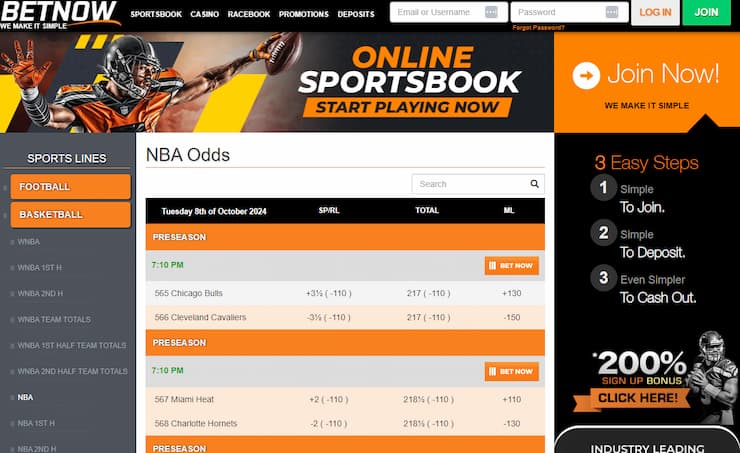Click the LOG IN button
This screenshot has height=453, width=740.
tap(655, 12)
